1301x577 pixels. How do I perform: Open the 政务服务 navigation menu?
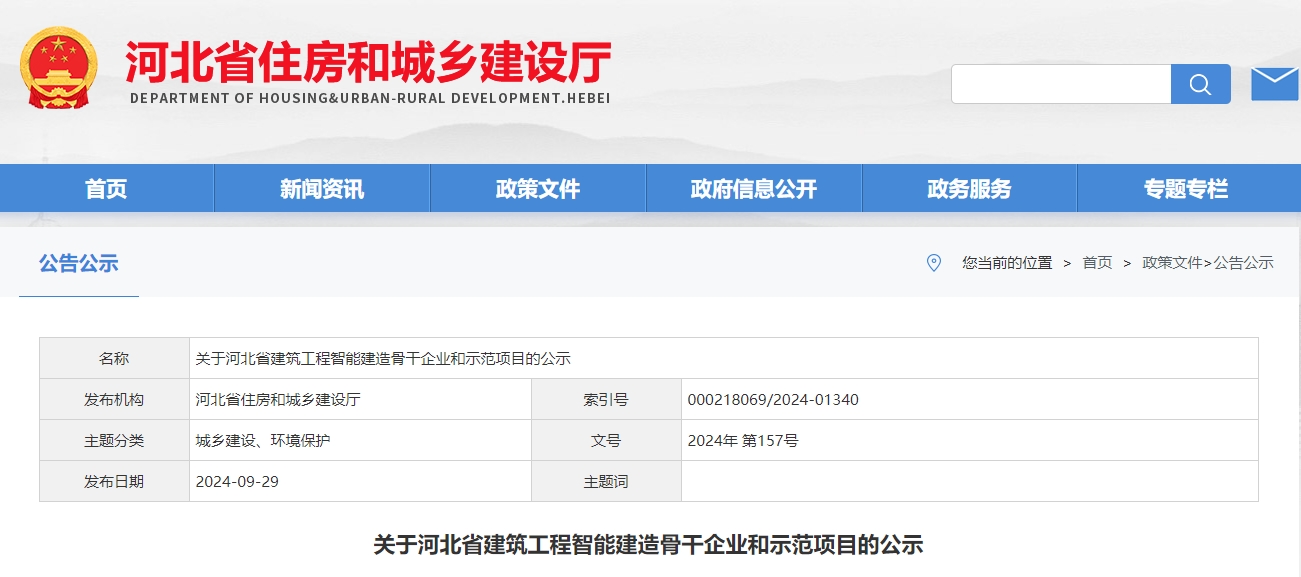point(969,188)
